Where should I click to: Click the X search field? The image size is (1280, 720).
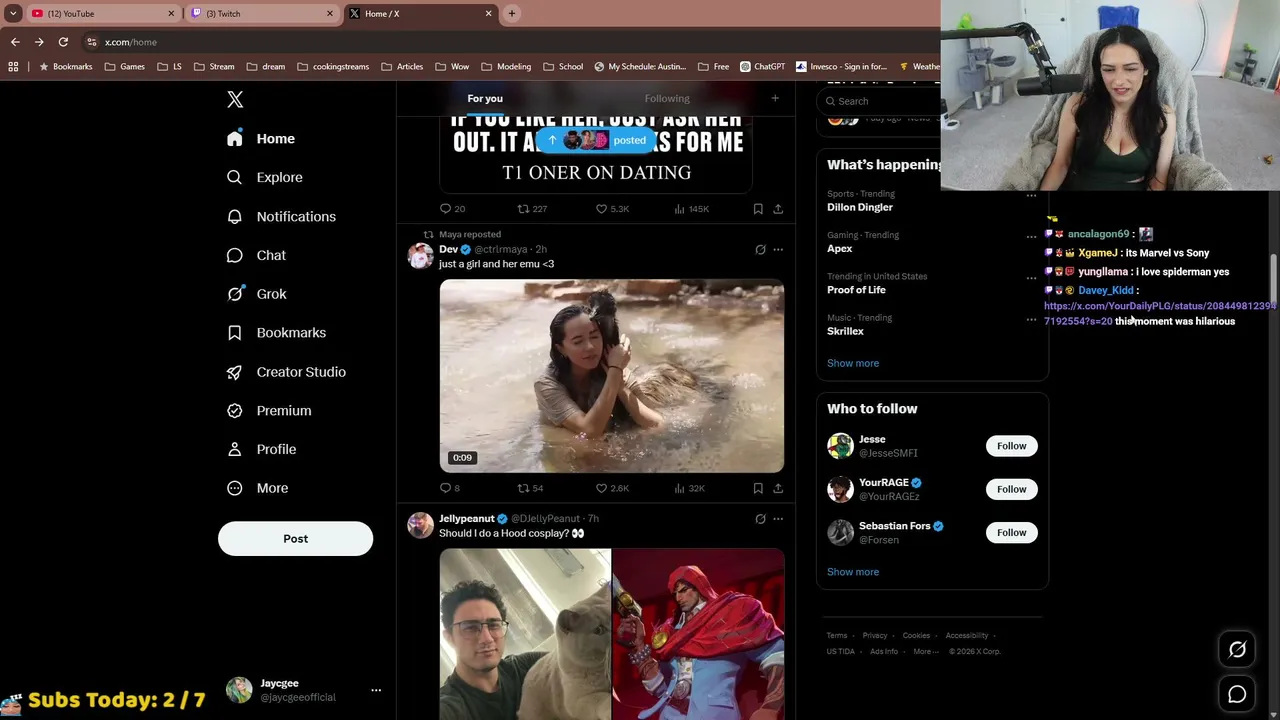pos(880,101)
